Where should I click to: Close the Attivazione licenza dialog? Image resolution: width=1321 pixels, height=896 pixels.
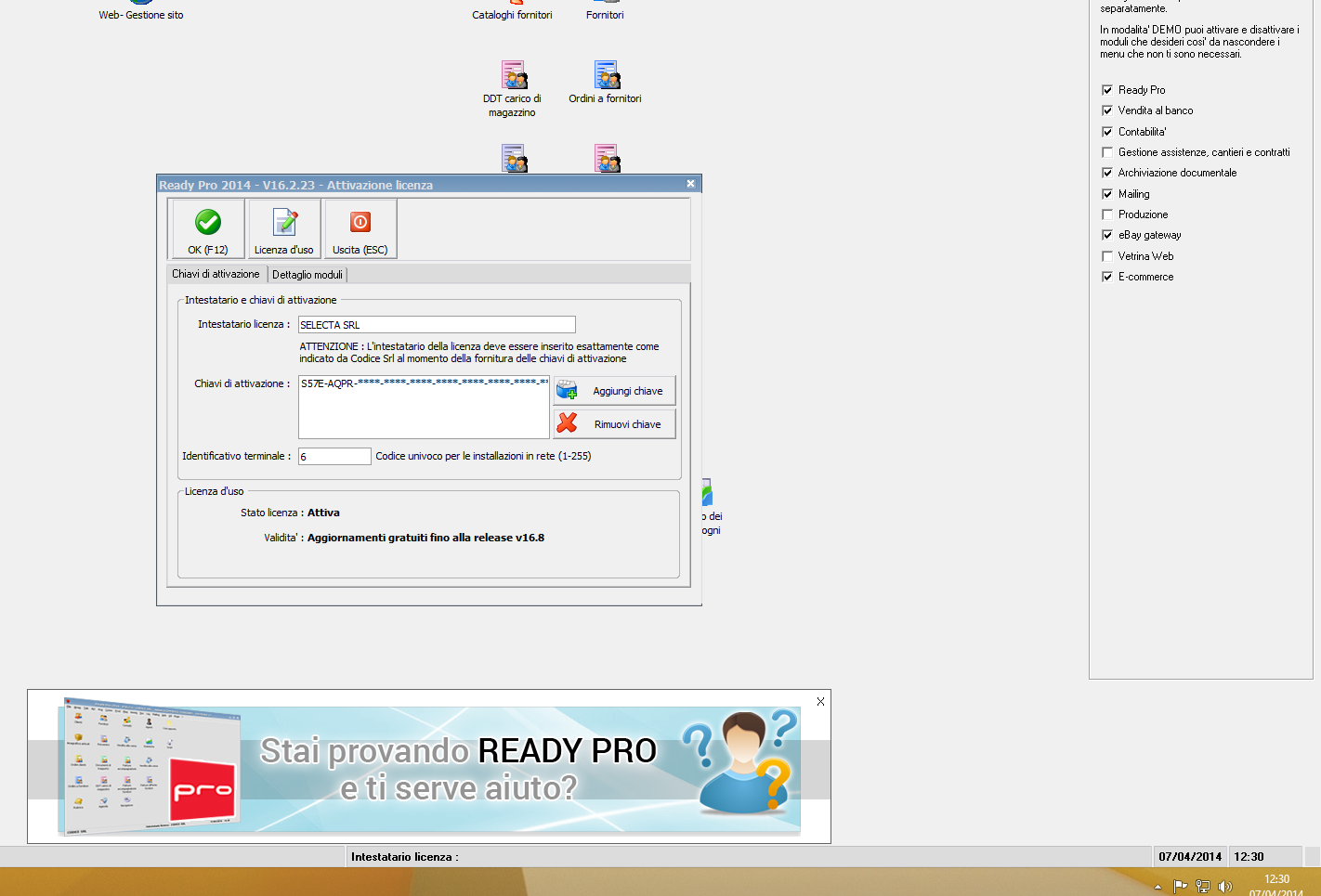click(x=690, y=184)
